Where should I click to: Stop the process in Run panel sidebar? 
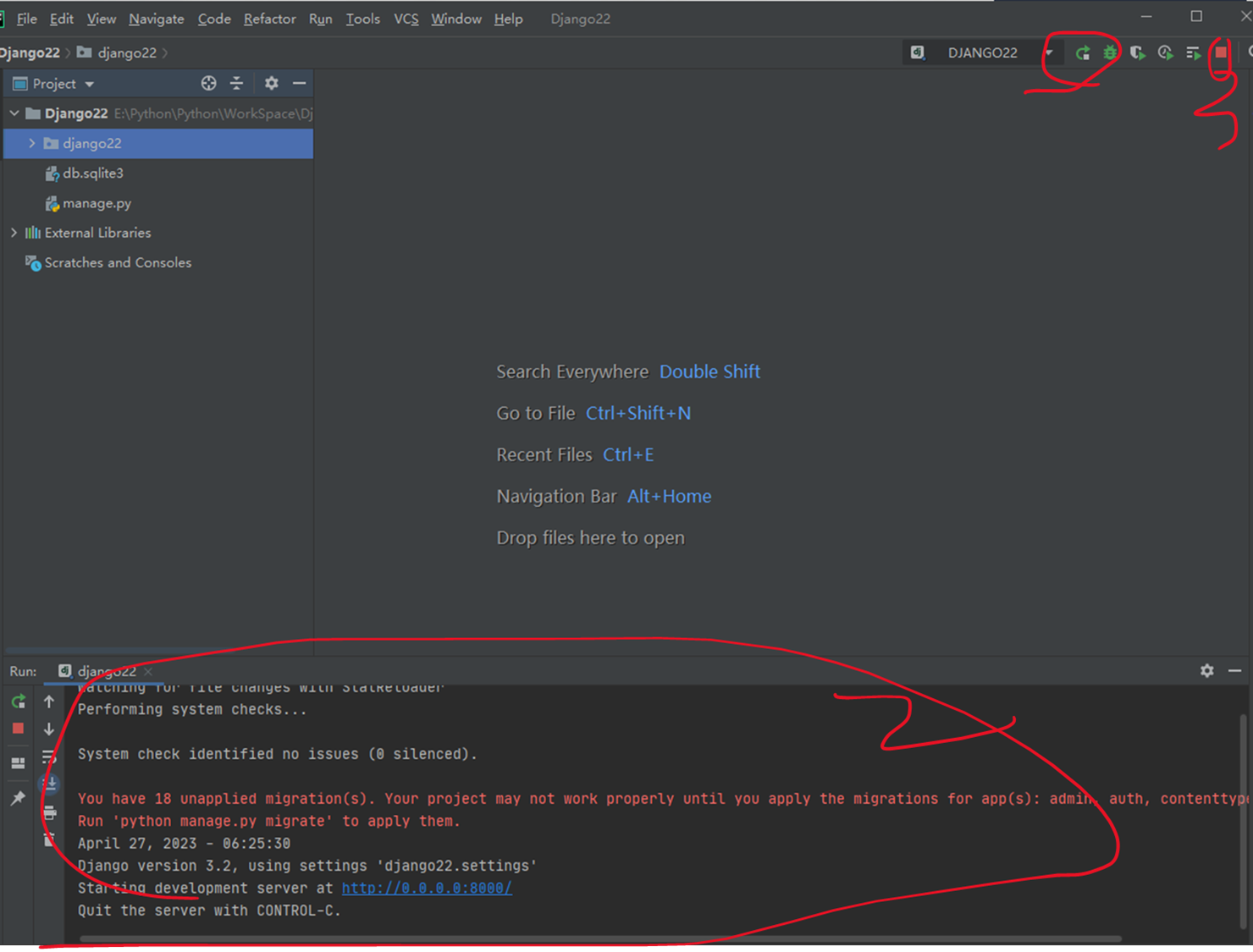[x=18, y=729]
